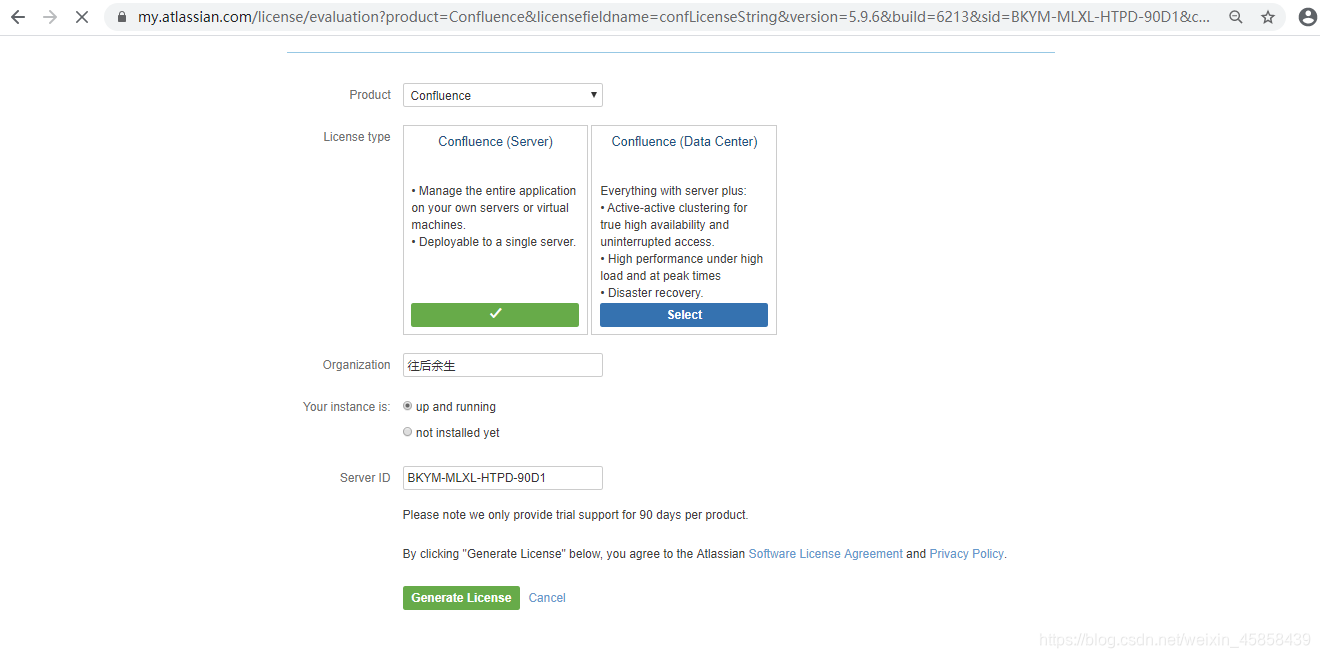The width and height of the screenshot is (1320, 658).
Task: Click the Confluence (Data Center) card title
Action: coord(684,142)
